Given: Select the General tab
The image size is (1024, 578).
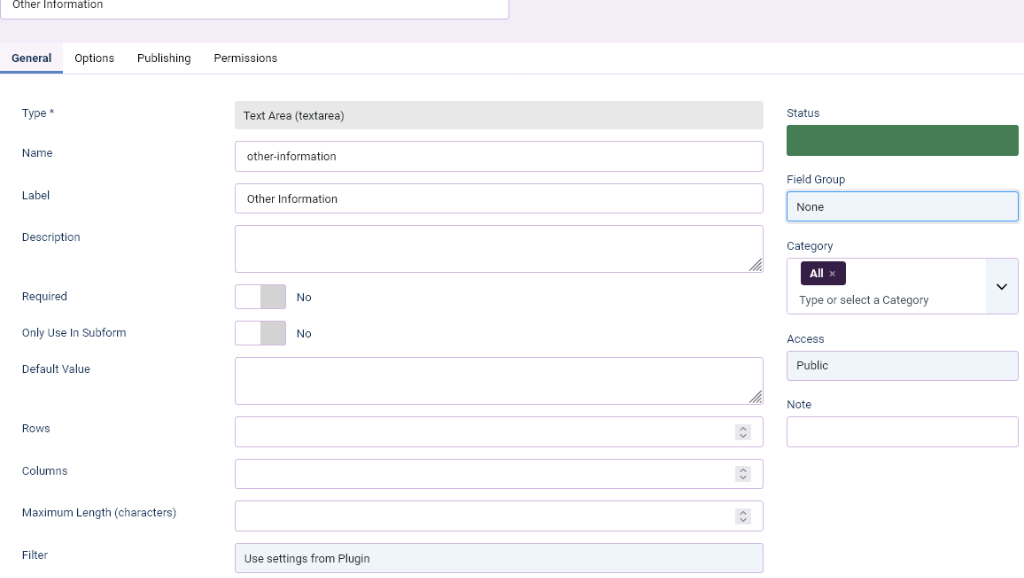Looking at the screenshot, I should point(31,58).
